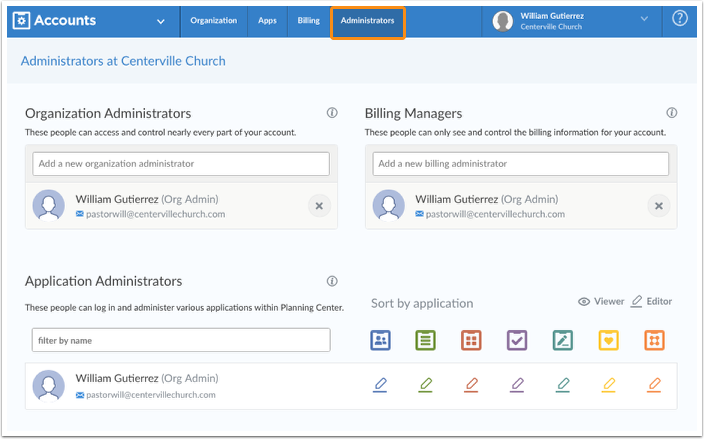The height and width of the screenshot is (439, 704).
Task: Focus the Add a new billing administrator field
Action: point(520,164)
